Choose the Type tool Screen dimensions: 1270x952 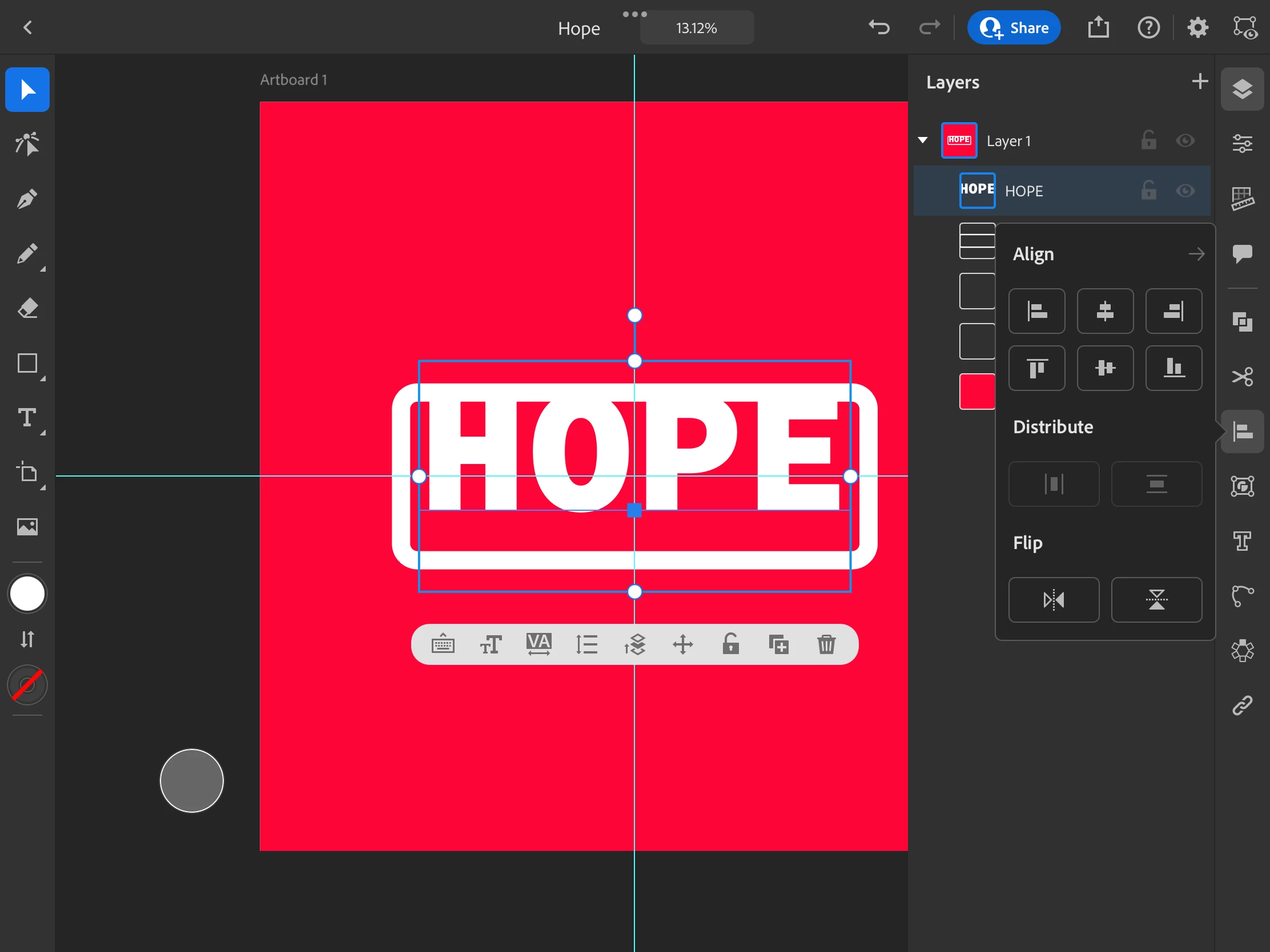click(27, 418)
